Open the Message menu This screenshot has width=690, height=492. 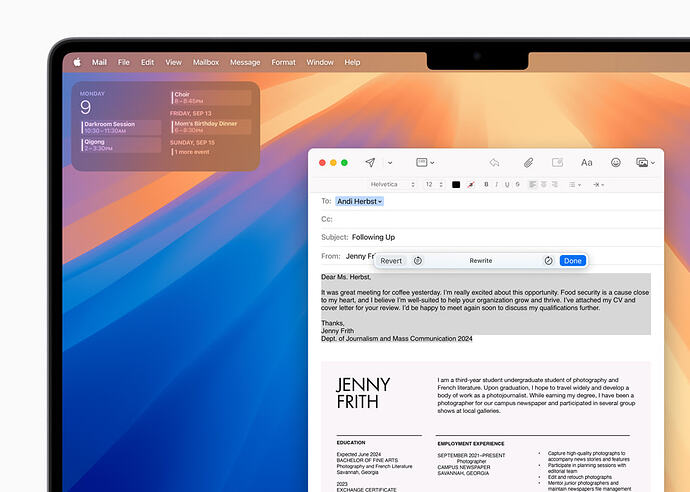point(245,62)
